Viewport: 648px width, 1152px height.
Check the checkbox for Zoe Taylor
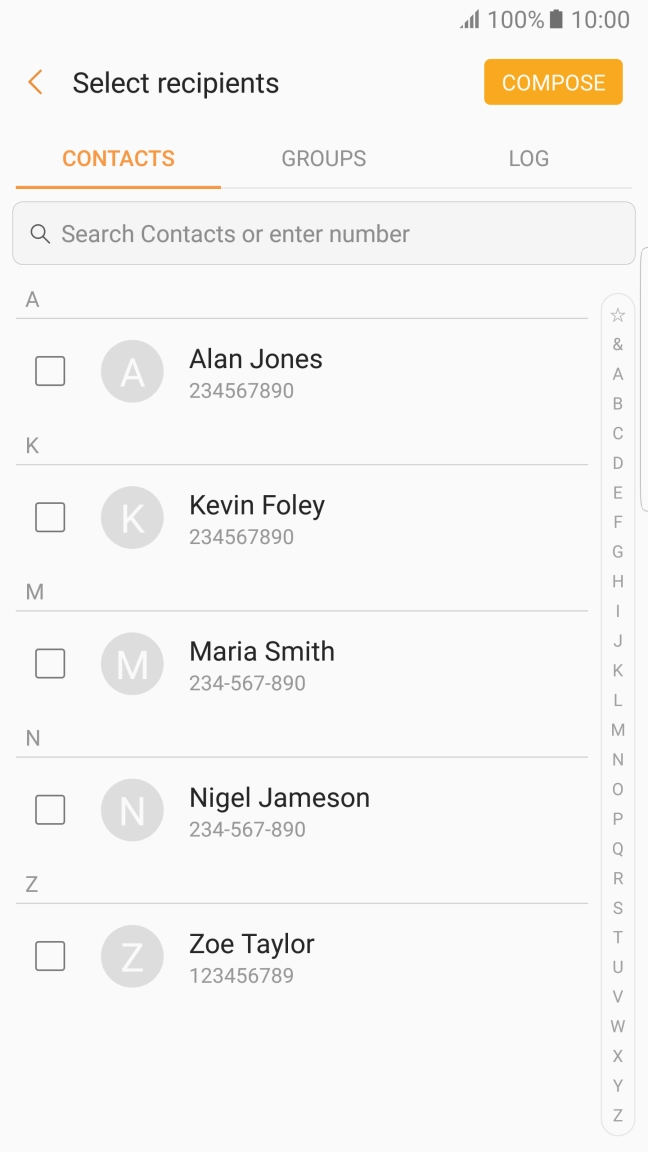[x=50, y=956]
